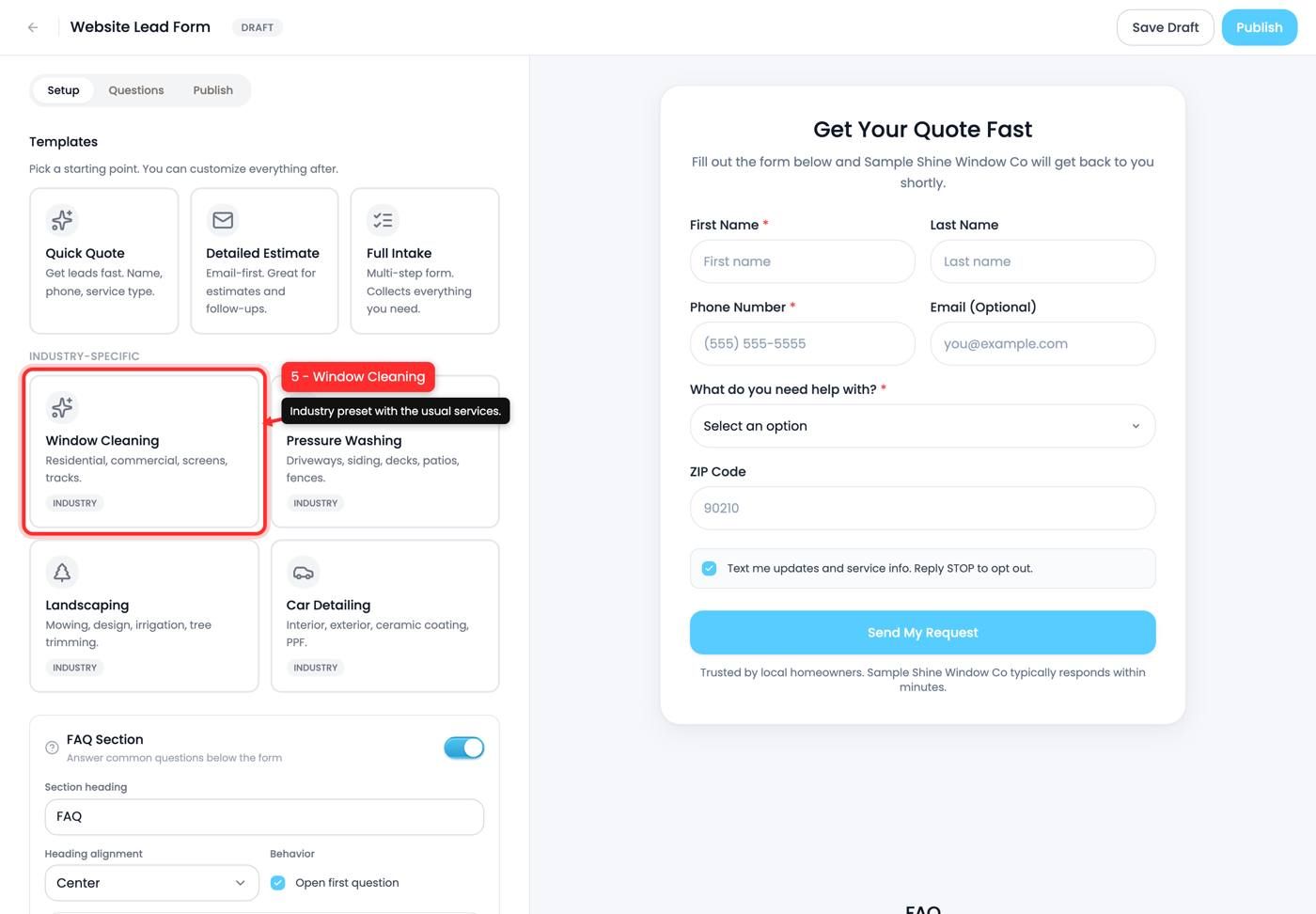Click the Window Cleaning sparkle icon

(x=62, y=407)
